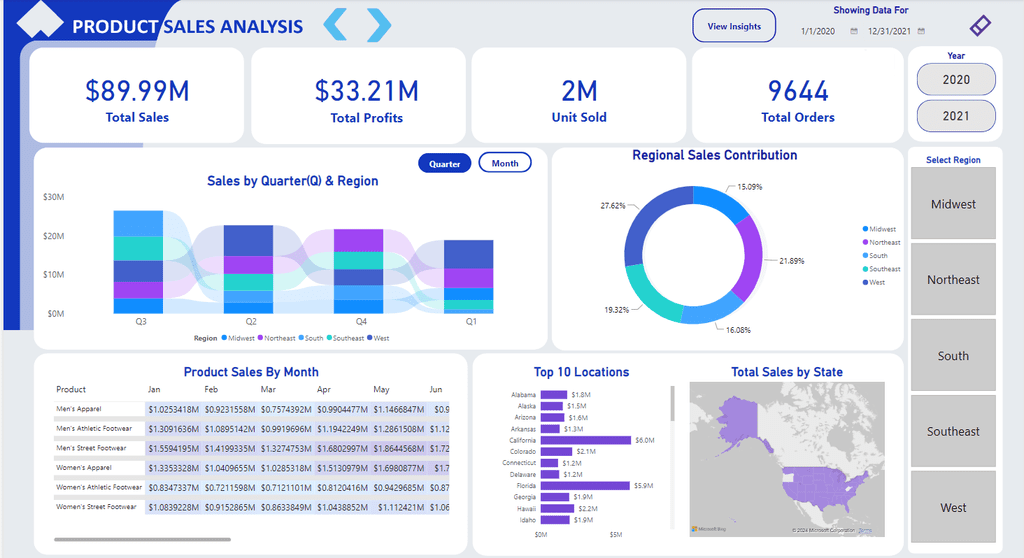Click the Microsoft Bing map logo
The height and width of the screenshot is (558, 1024).
point(708,529)
